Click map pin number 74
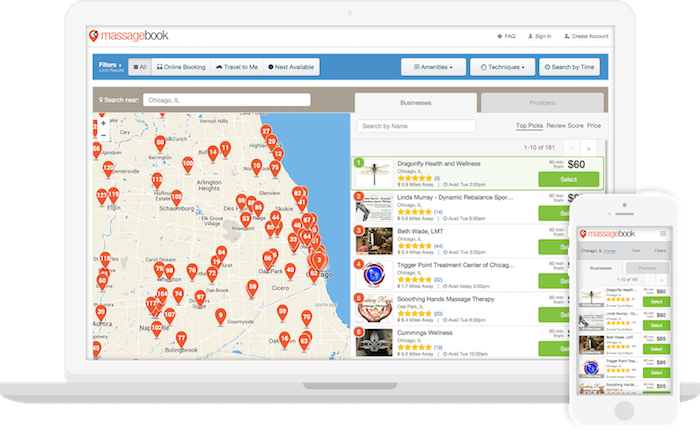 click(178, 295)
